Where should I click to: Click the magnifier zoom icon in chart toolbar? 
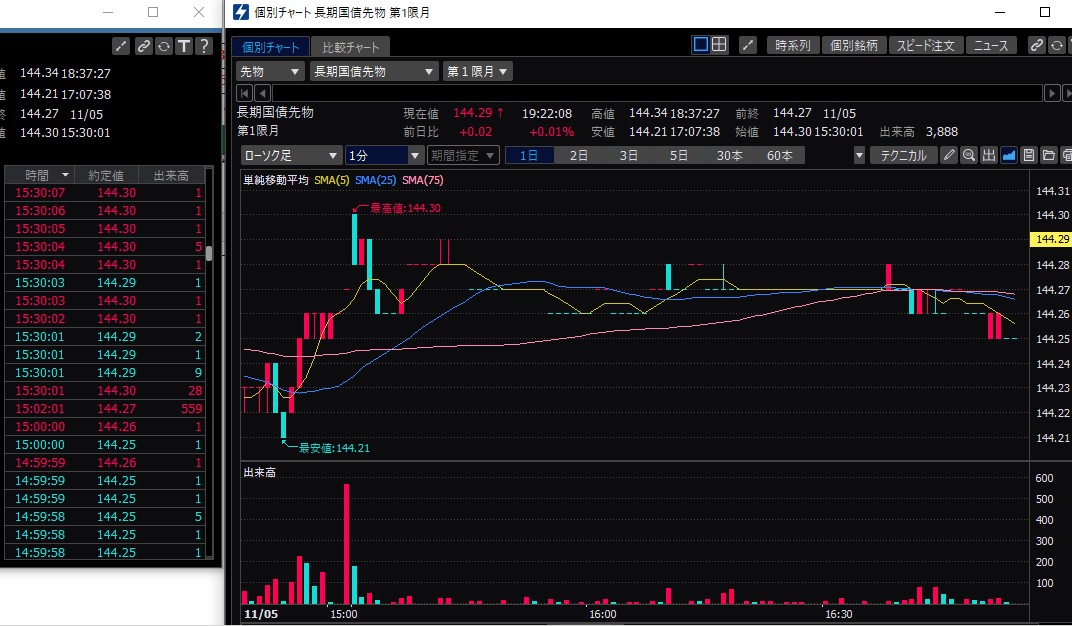pyautogui.click(x=968, y=155)
